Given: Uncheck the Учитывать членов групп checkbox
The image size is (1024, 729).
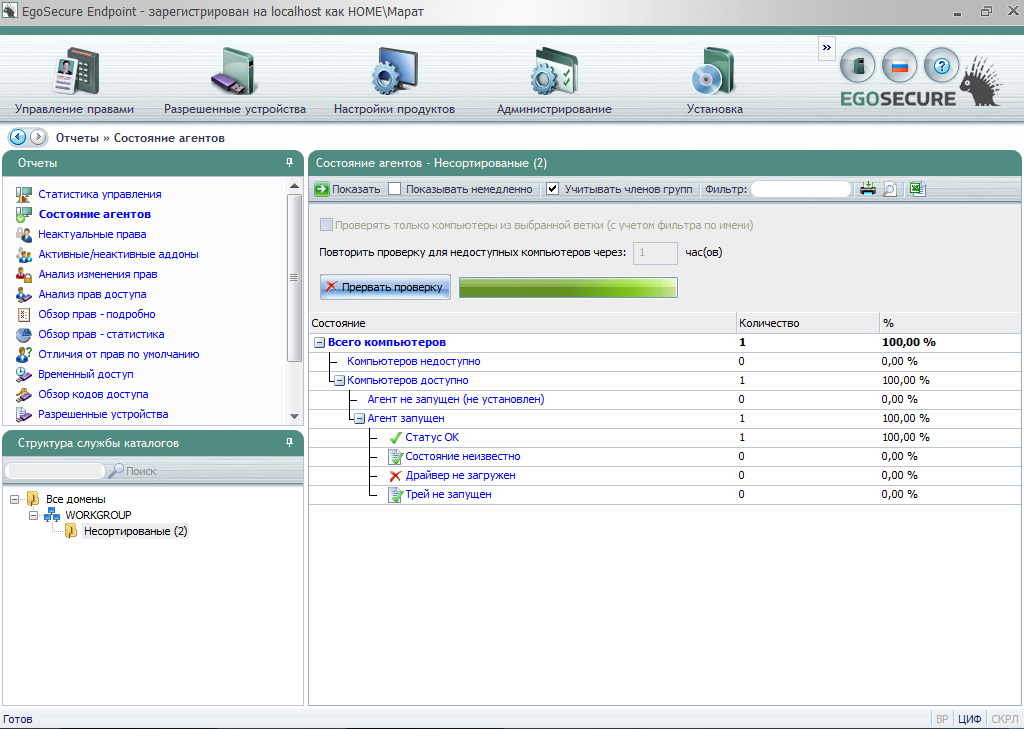Looking at the screenshot, I should (x=552, y=189).
